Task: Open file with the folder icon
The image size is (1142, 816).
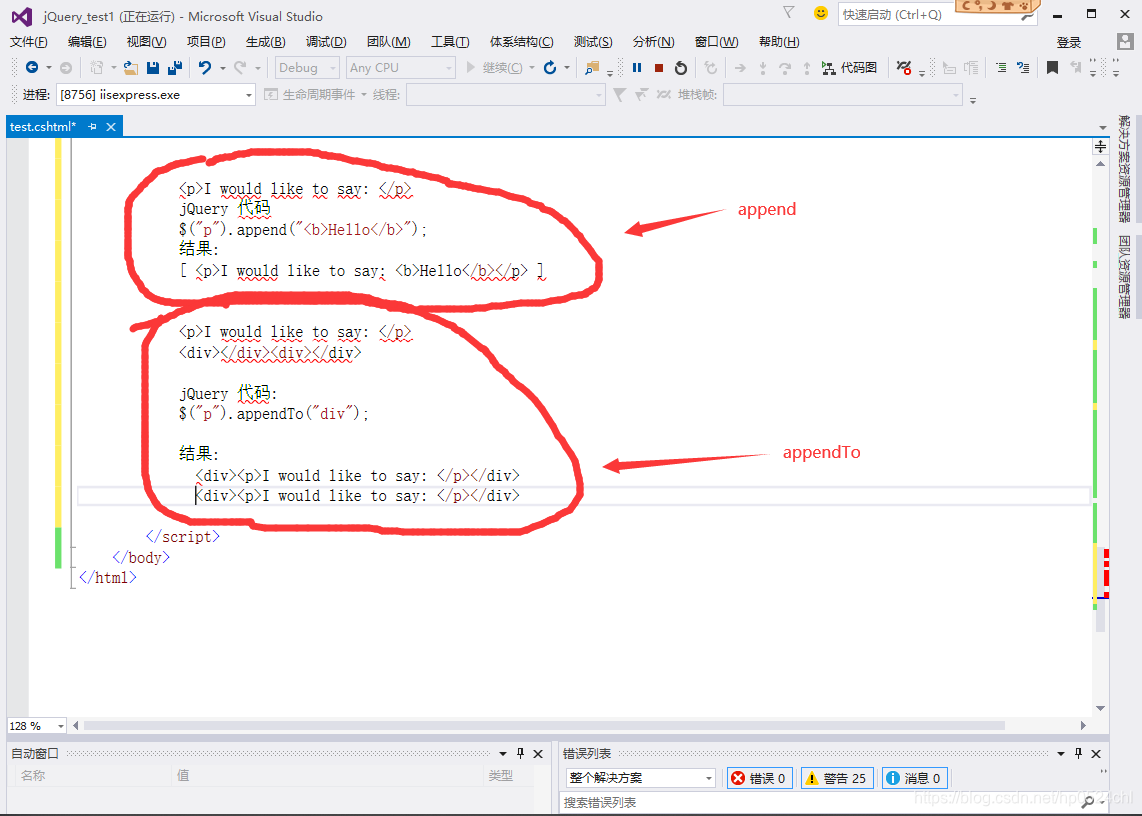Action: (x=131, y=68)
